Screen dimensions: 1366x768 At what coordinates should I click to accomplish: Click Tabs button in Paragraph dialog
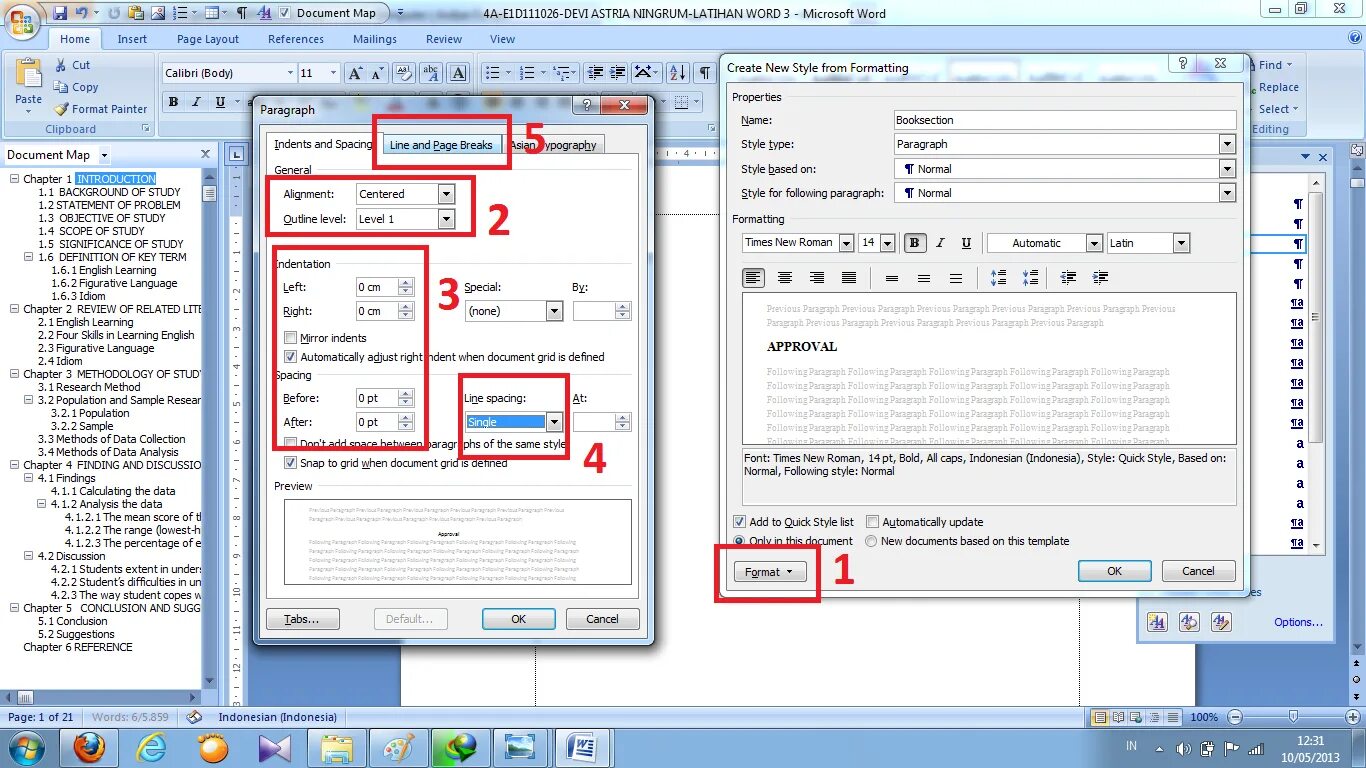303,619
